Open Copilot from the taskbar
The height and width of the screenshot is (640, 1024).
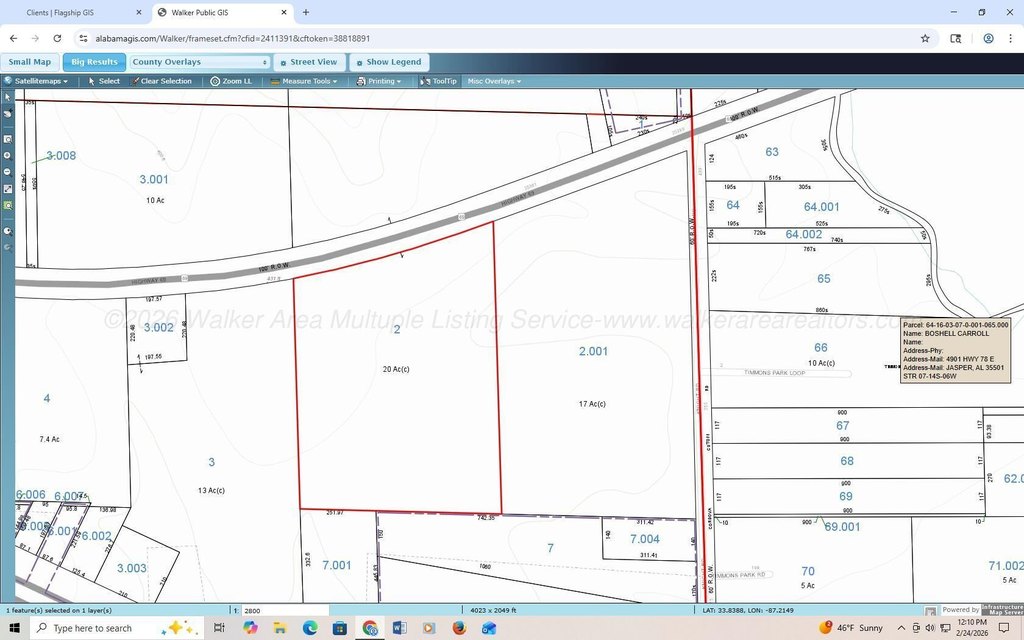pos(250,628)
